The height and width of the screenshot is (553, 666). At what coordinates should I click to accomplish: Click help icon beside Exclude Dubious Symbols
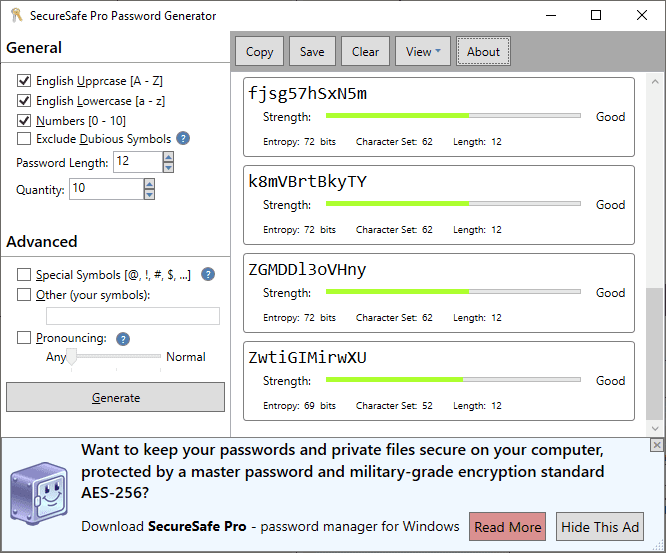(x=183, y=139)
